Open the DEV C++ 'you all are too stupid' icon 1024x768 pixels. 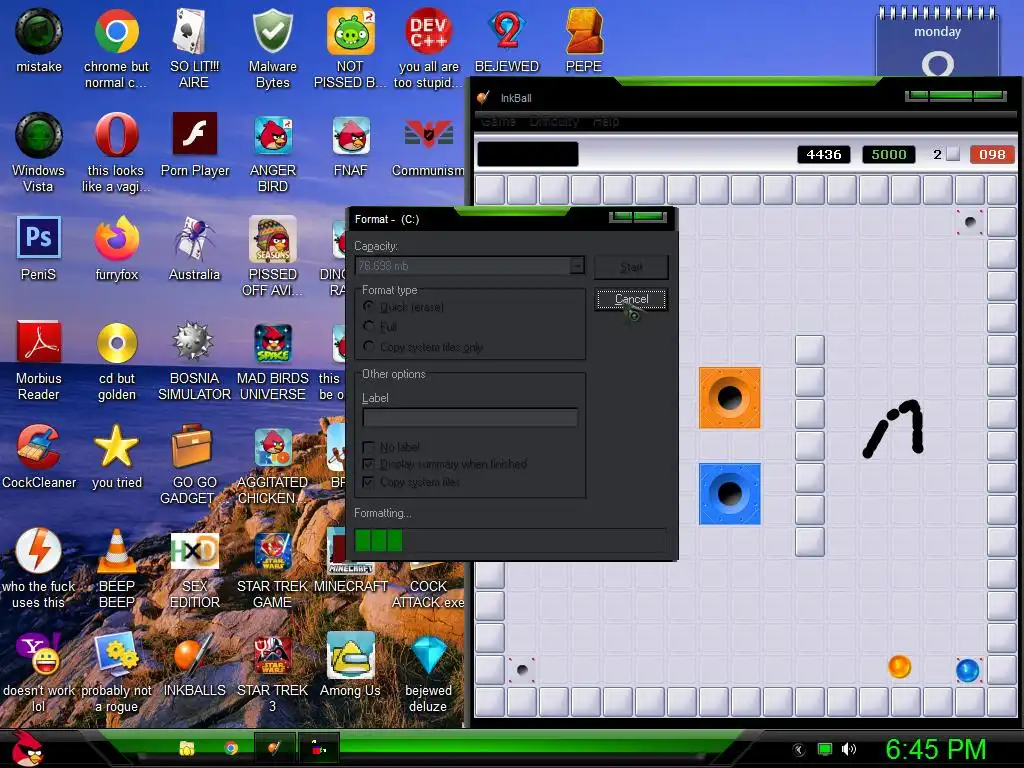point(428,48)
